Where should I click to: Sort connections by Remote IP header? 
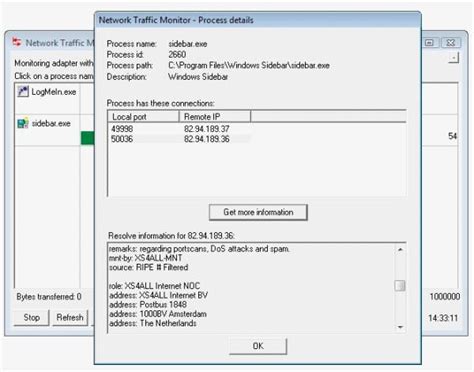click(215, 117)
